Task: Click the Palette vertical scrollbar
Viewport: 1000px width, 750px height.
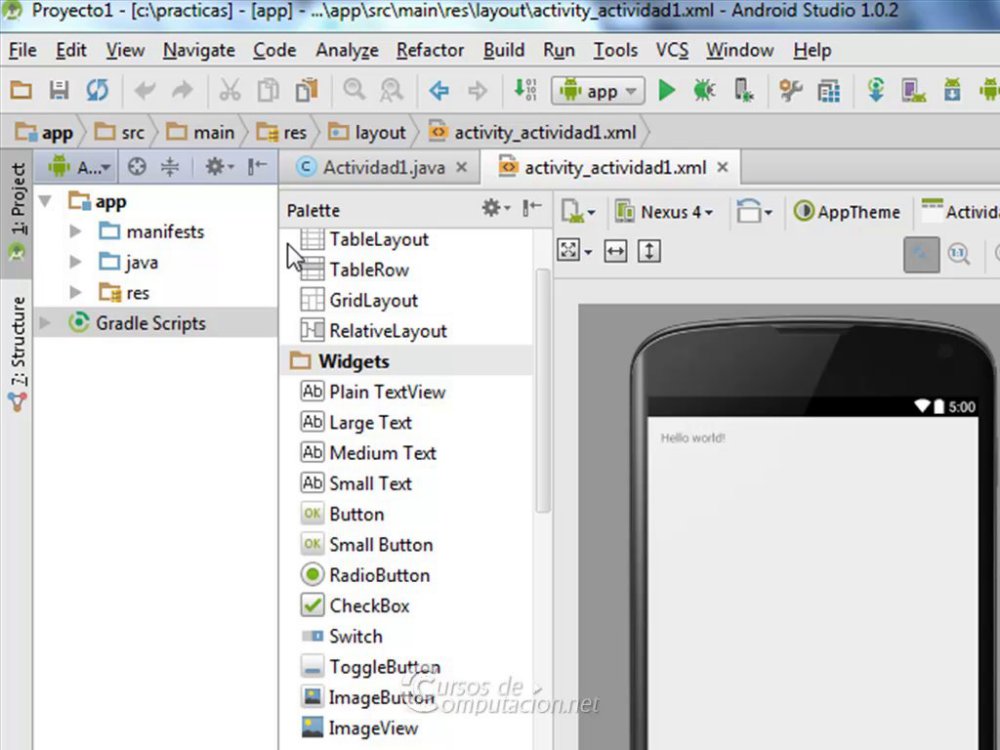Action: pyautogui.click(x=543, y=390)
